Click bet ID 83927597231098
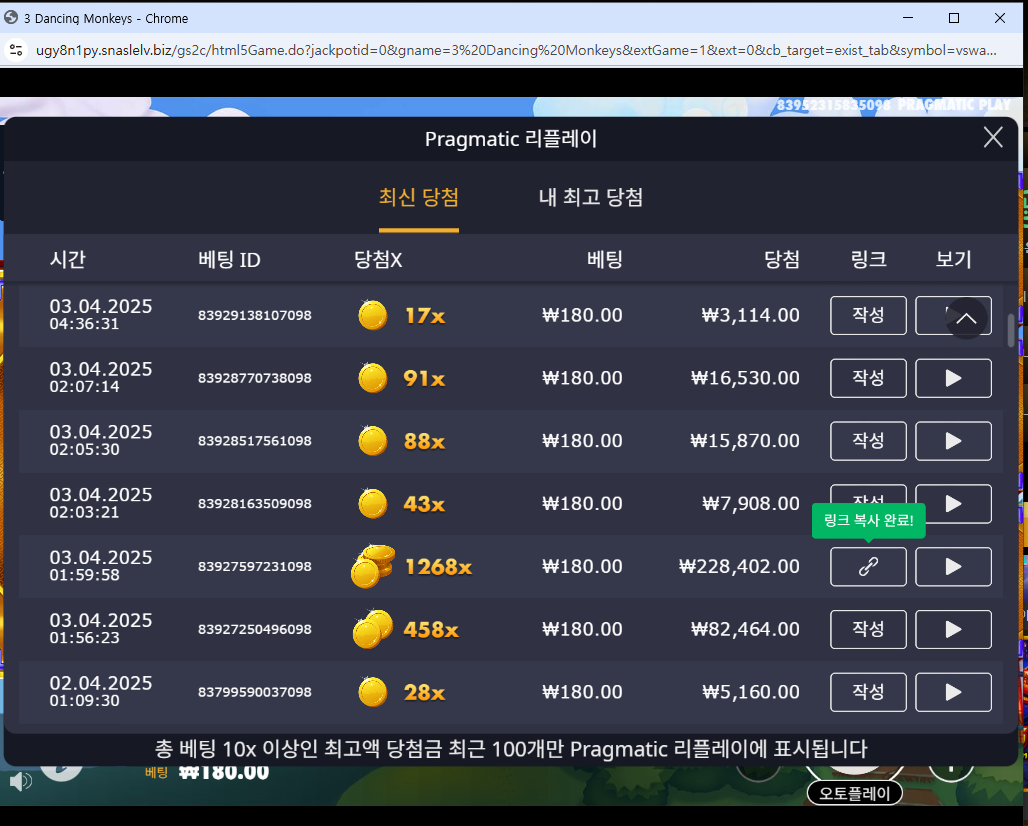1028x826 pixels. point(255,566)
